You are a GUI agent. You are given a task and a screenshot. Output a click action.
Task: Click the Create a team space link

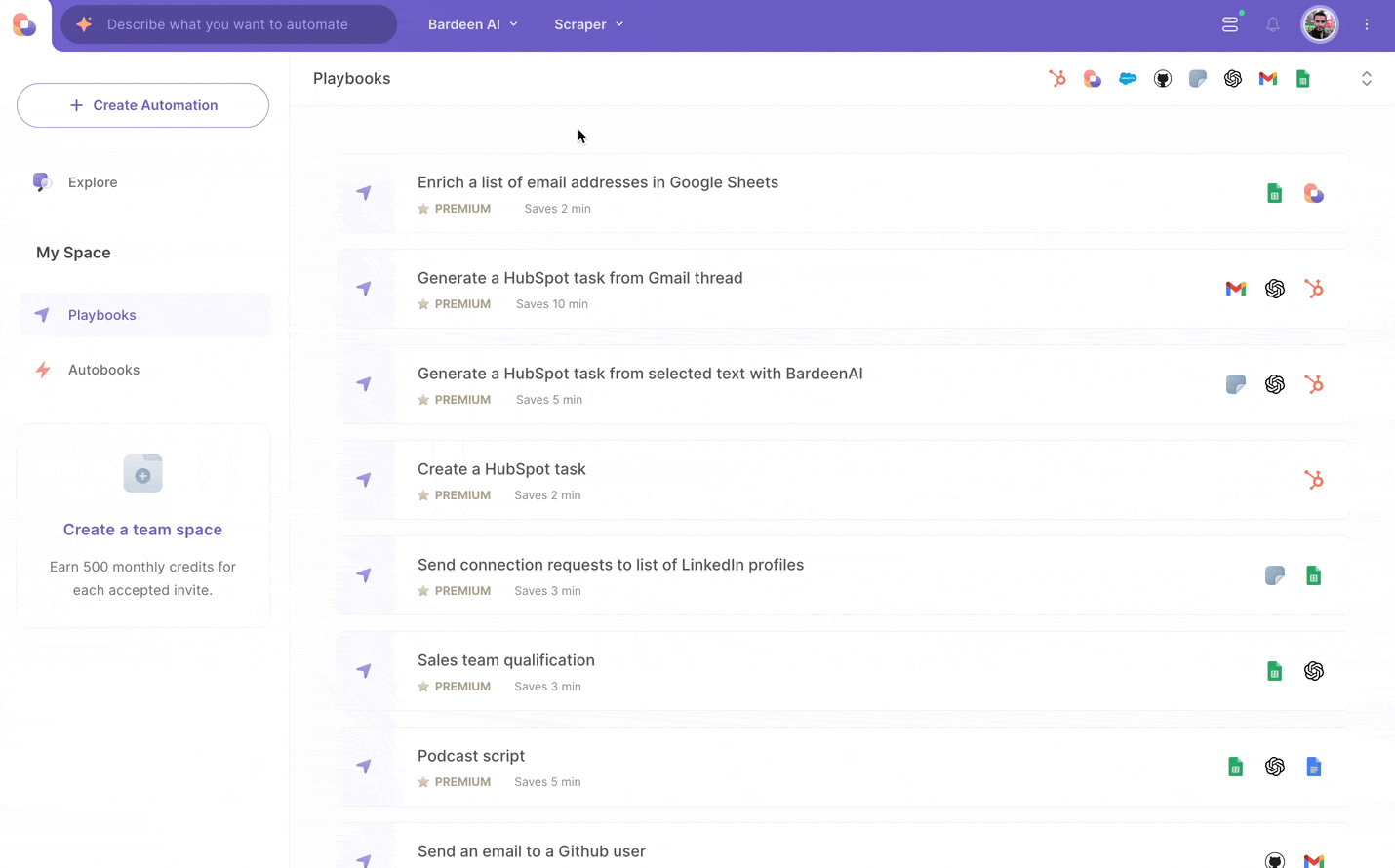tap(142, 530)
